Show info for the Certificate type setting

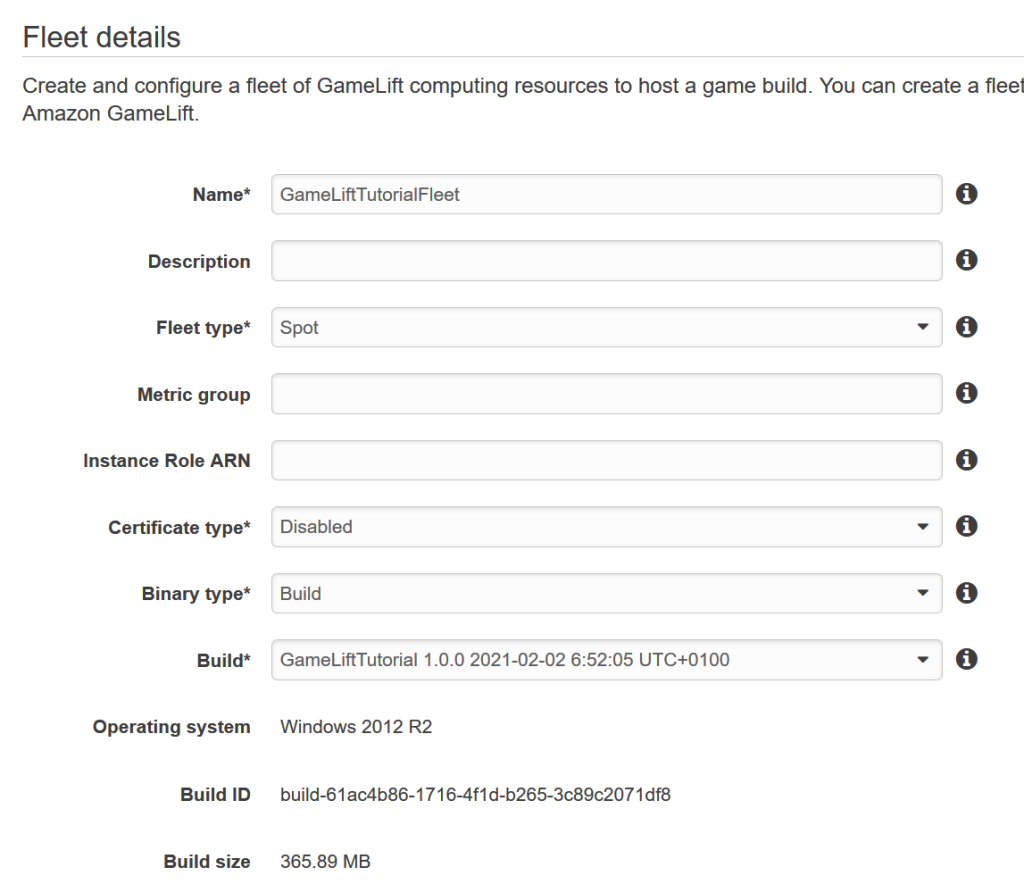(966, 526)
